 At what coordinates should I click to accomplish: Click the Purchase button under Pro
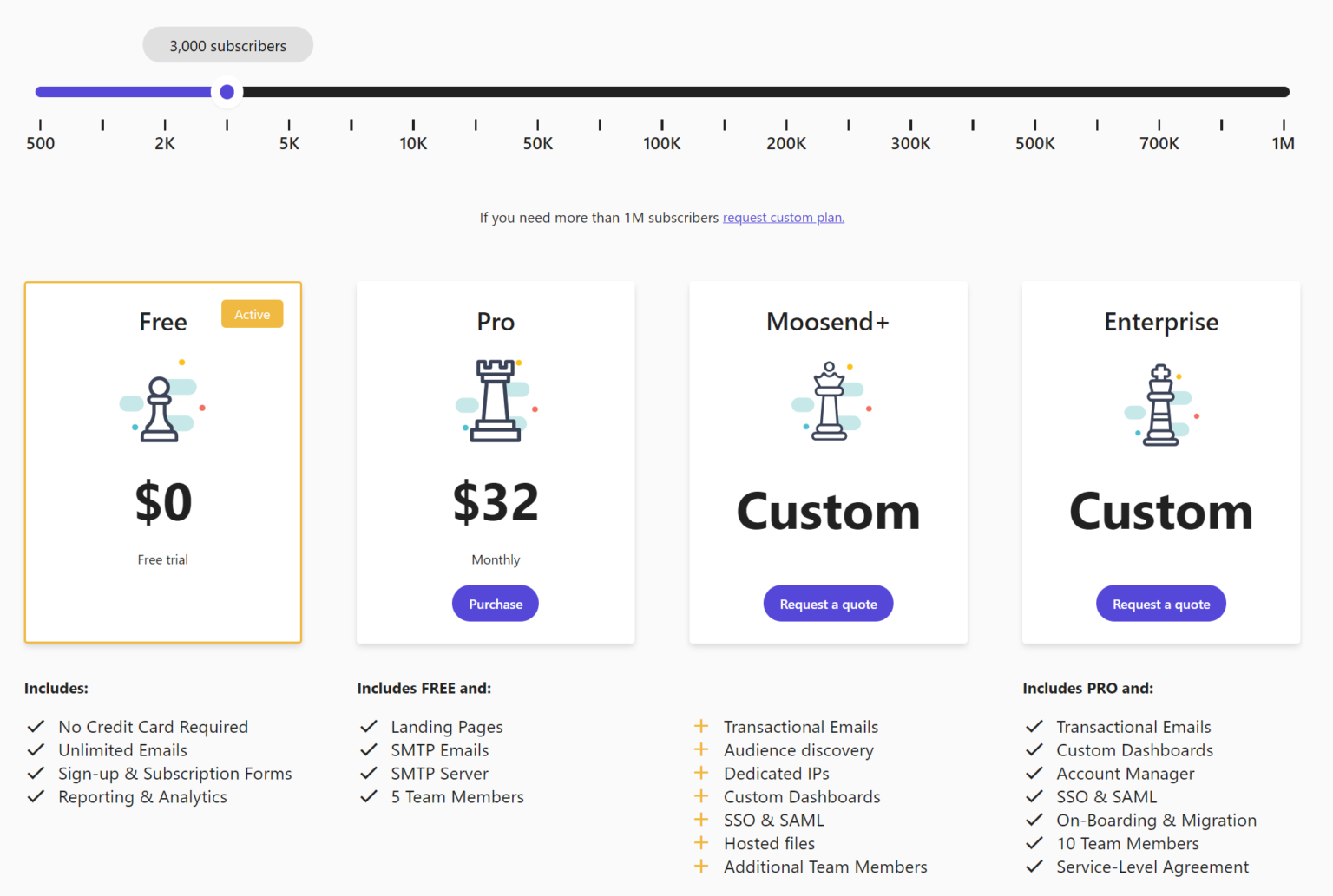[x=495, y=603]
